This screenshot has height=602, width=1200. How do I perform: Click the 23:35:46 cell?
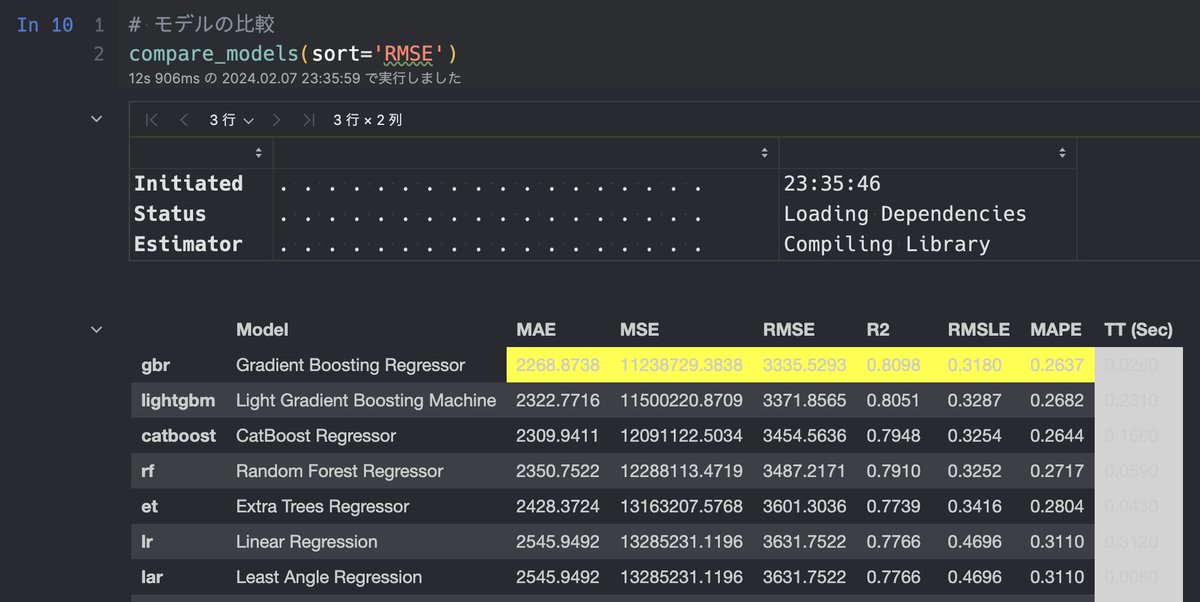tap(832, 183)
